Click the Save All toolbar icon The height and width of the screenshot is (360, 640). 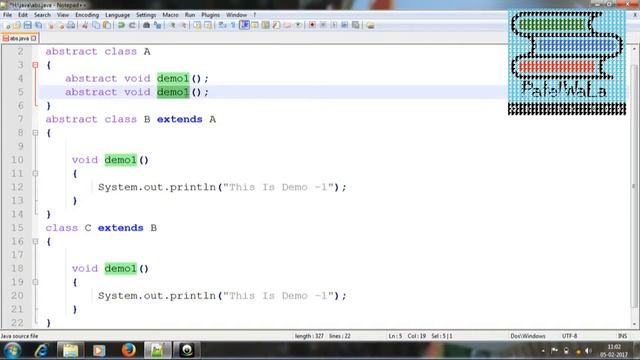tap(39, 25)
